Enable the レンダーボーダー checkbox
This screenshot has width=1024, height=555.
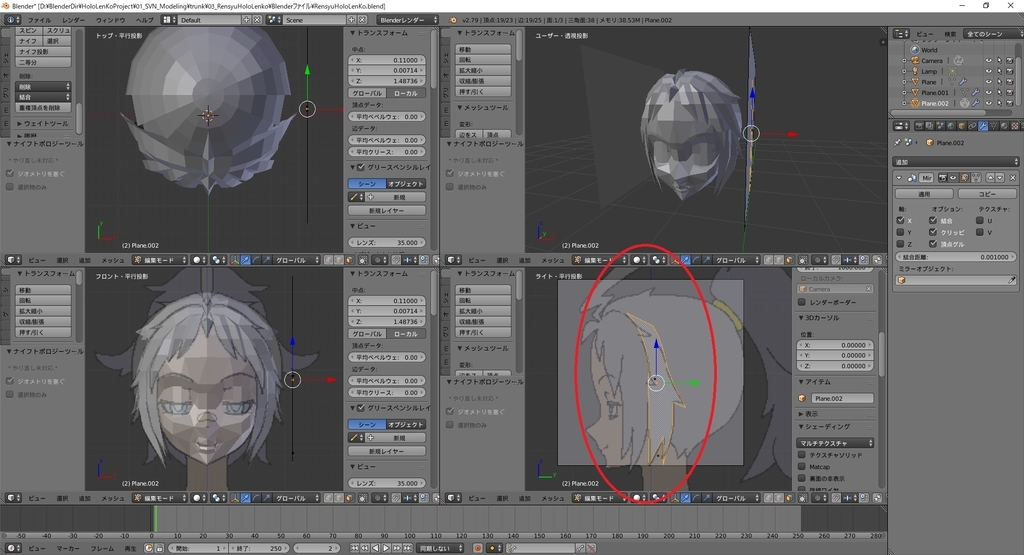point(802,302)
